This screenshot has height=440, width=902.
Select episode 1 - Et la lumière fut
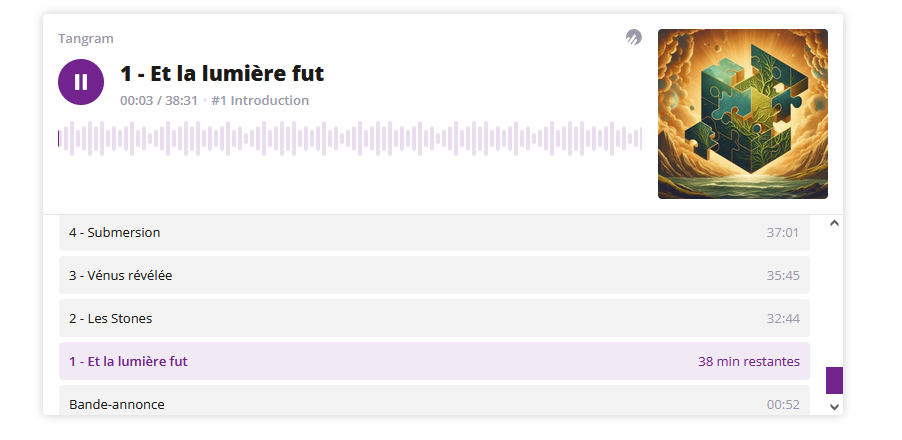tap(128, 361)
